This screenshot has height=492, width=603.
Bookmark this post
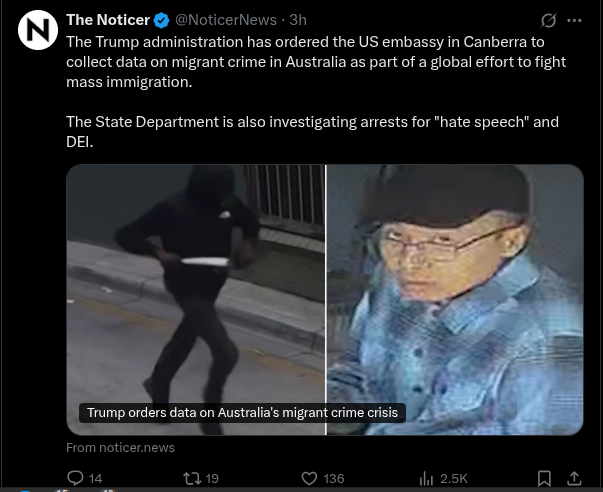tap(544, 478)
